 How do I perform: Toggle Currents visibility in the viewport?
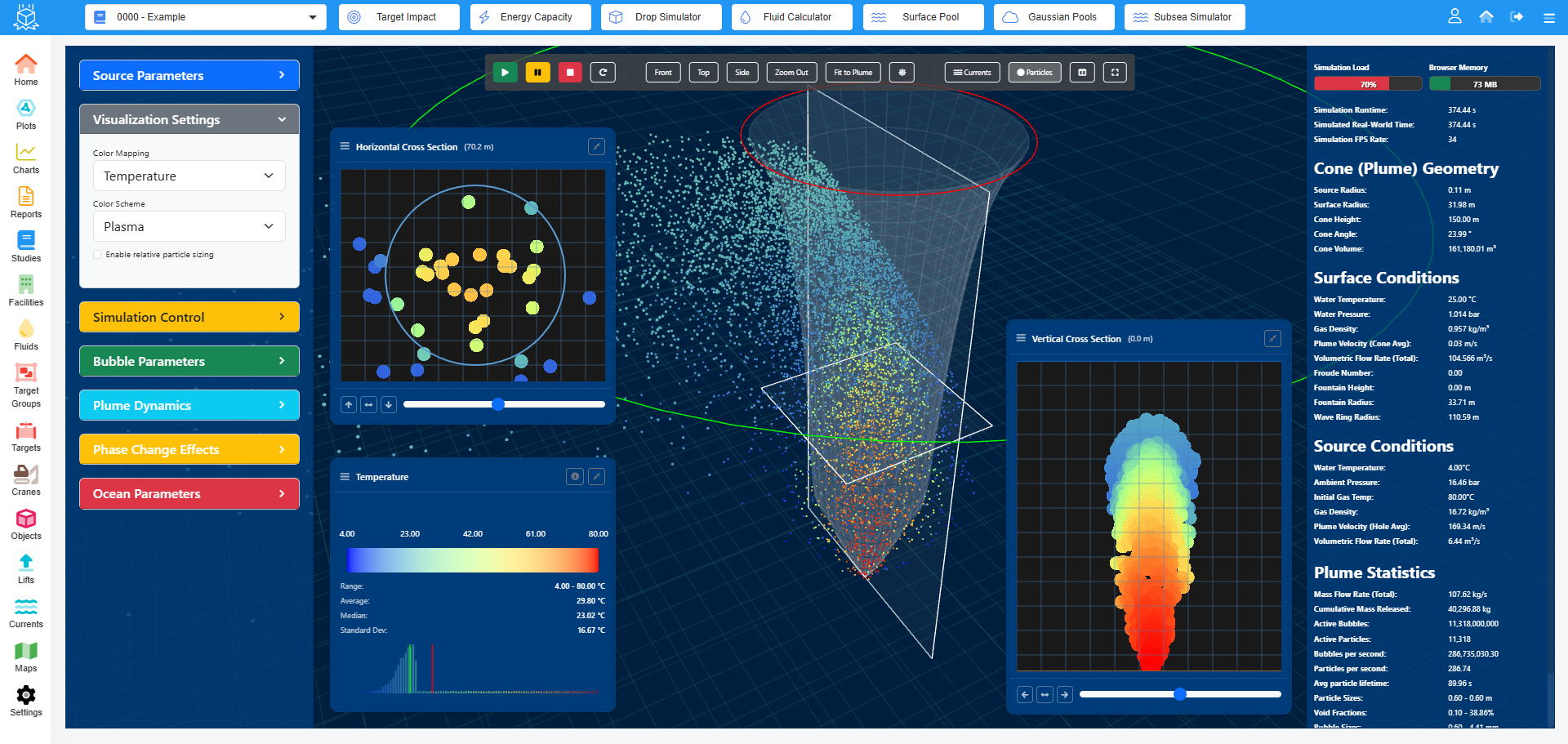coord(972,72)
